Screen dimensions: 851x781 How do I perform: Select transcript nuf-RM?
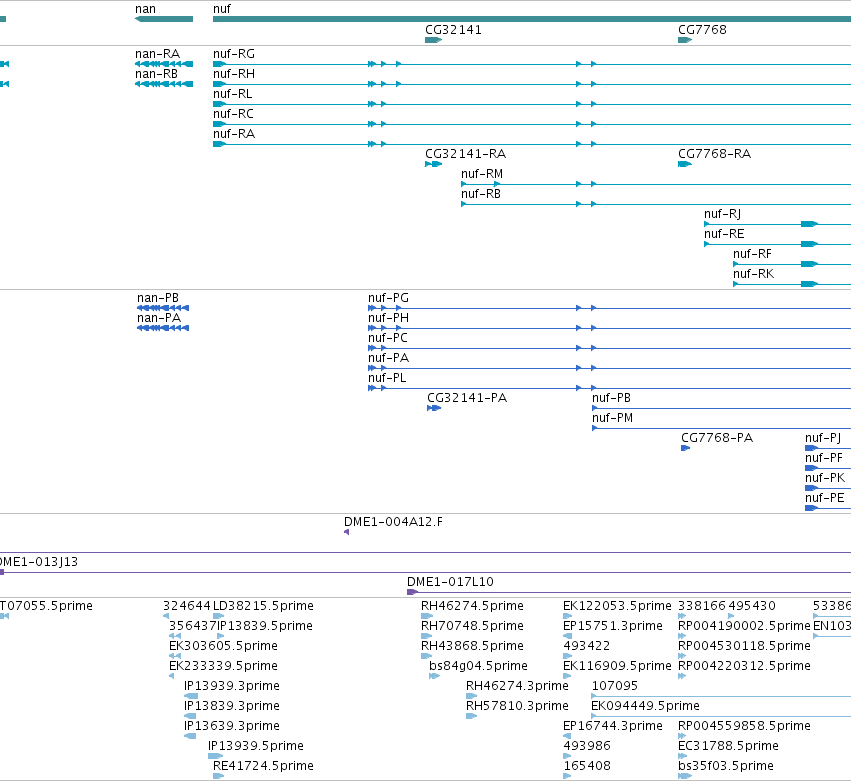[482, 174]
